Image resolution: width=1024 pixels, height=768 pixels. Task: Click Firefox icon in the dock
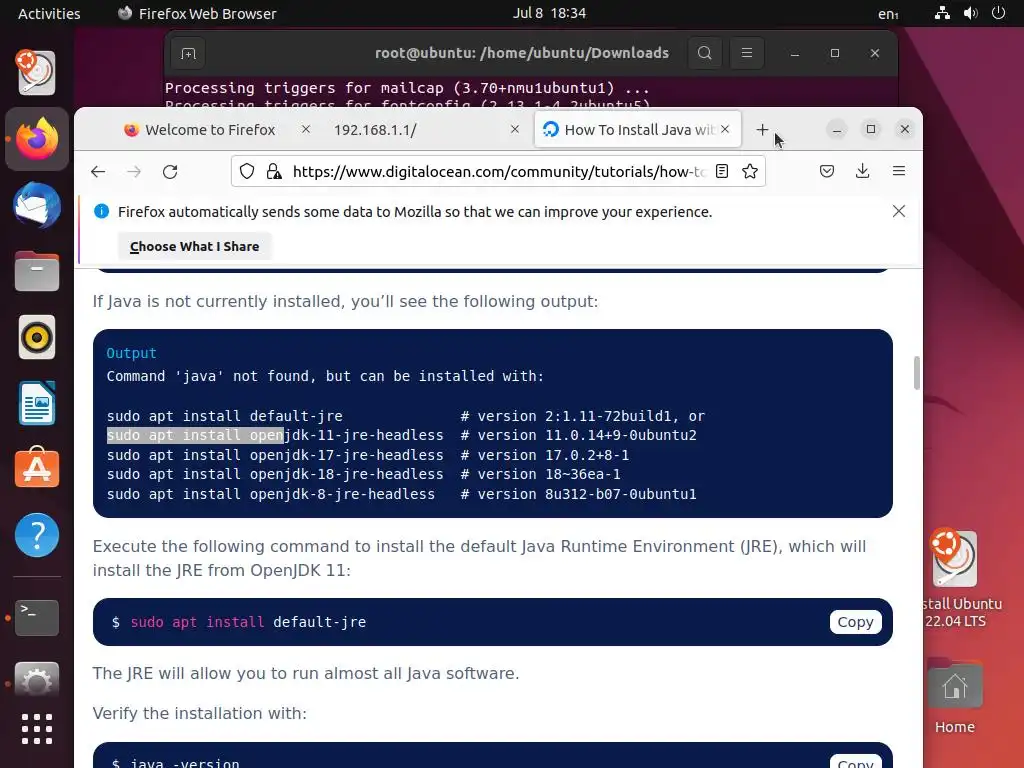pos(37,139)
